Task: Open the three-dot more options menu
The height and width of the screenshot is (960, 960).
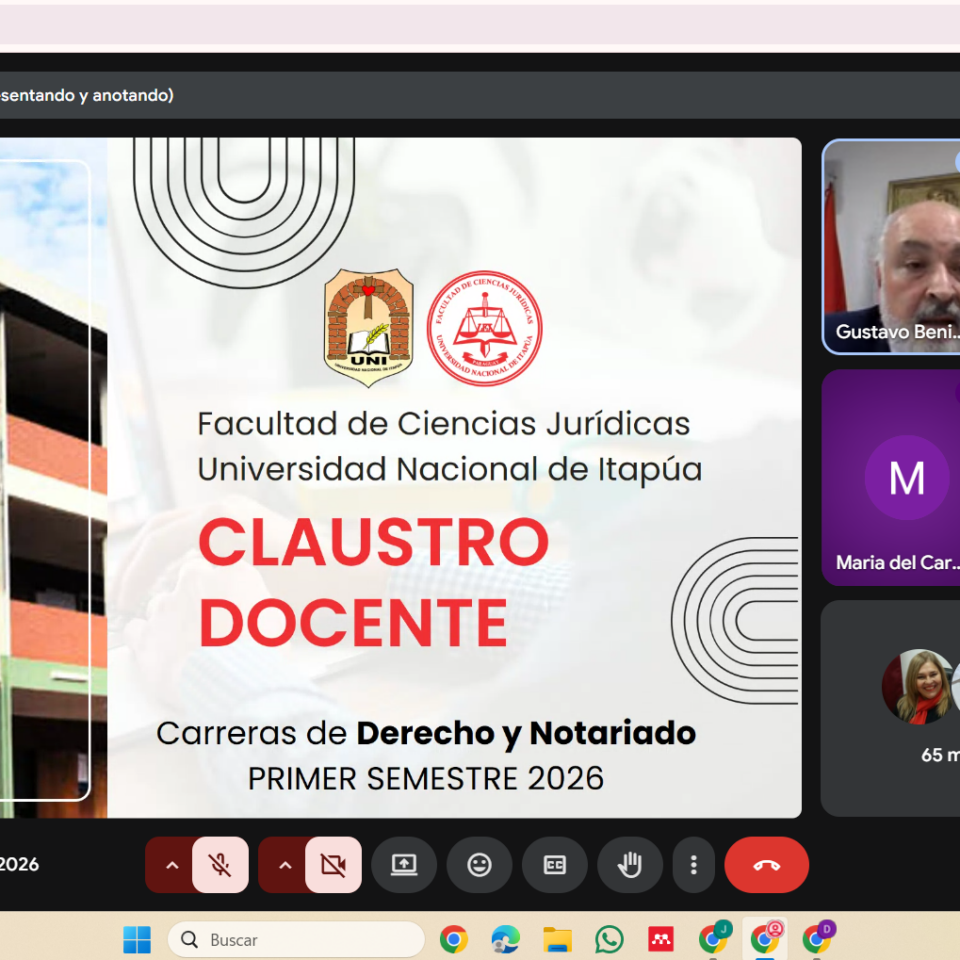Action: [x=694, y=864]
